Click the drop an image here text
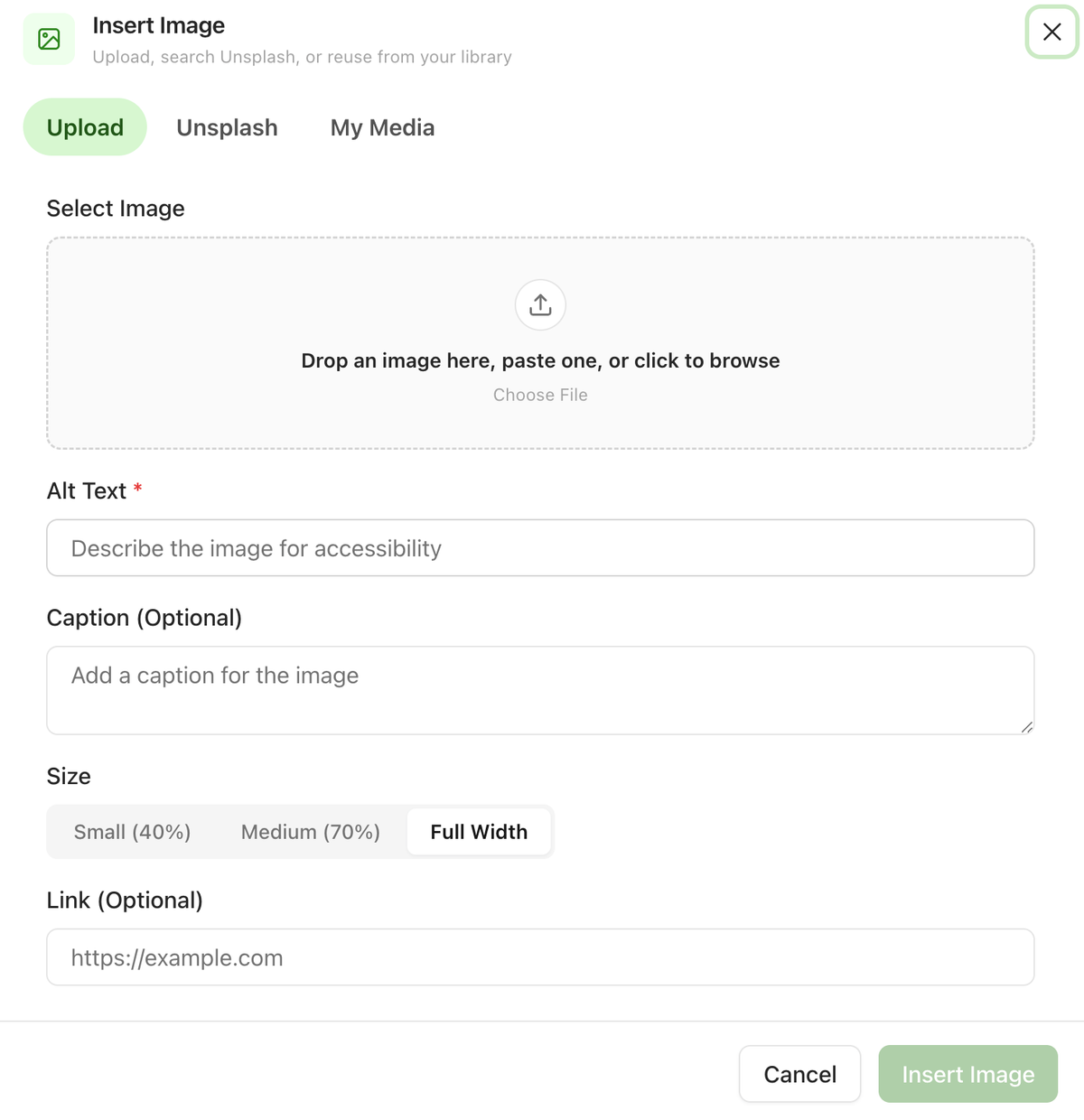1084x1120 pixels. point(540,360)
